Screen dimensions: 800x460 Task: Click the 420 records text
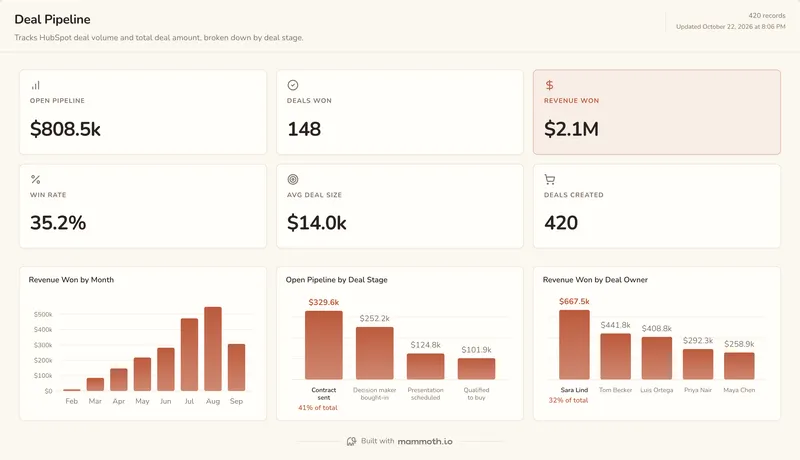(x=767, y=16)
